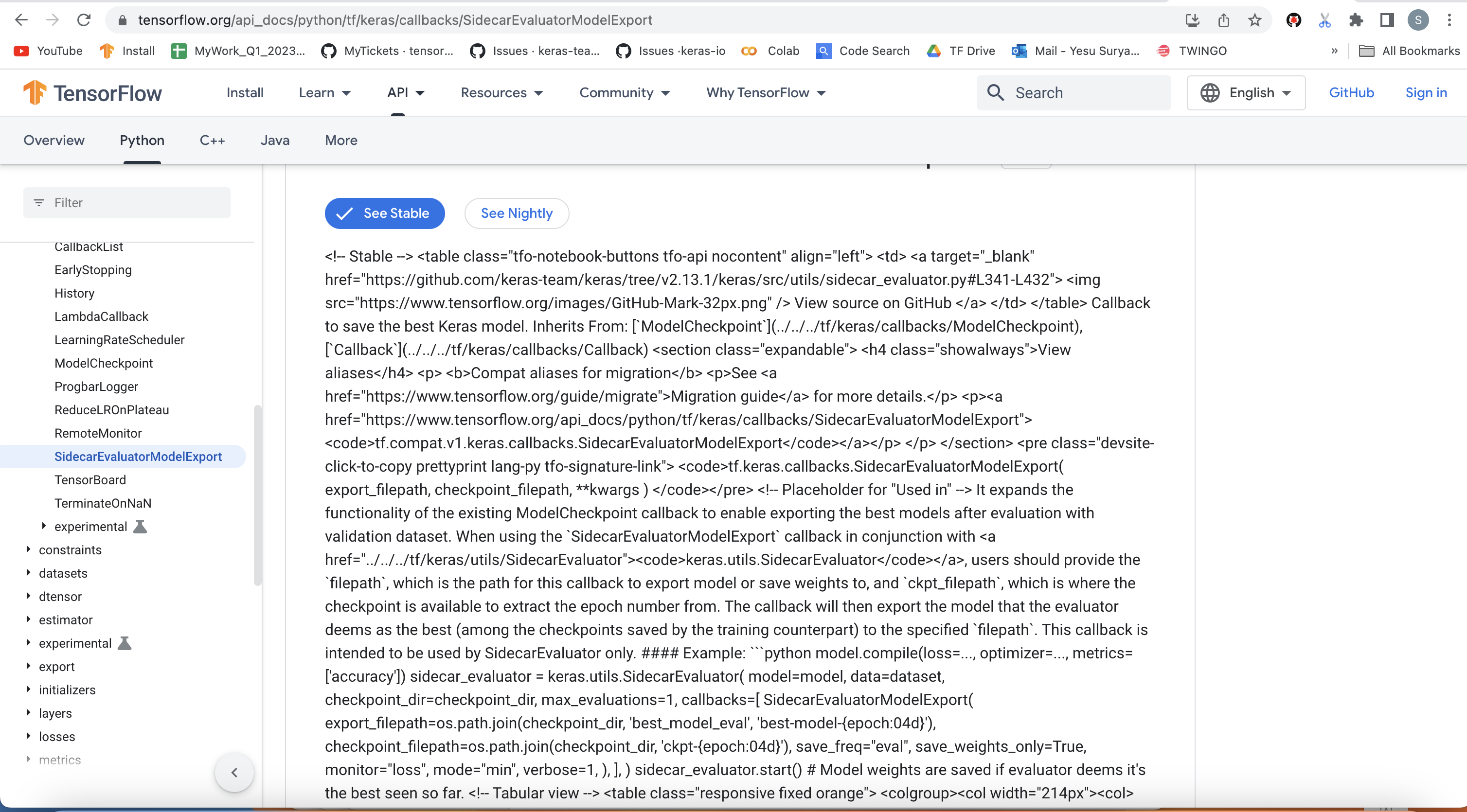The image size is (1467, 812).
Task: Click the See Nightly button
Action: coord(517,213)
